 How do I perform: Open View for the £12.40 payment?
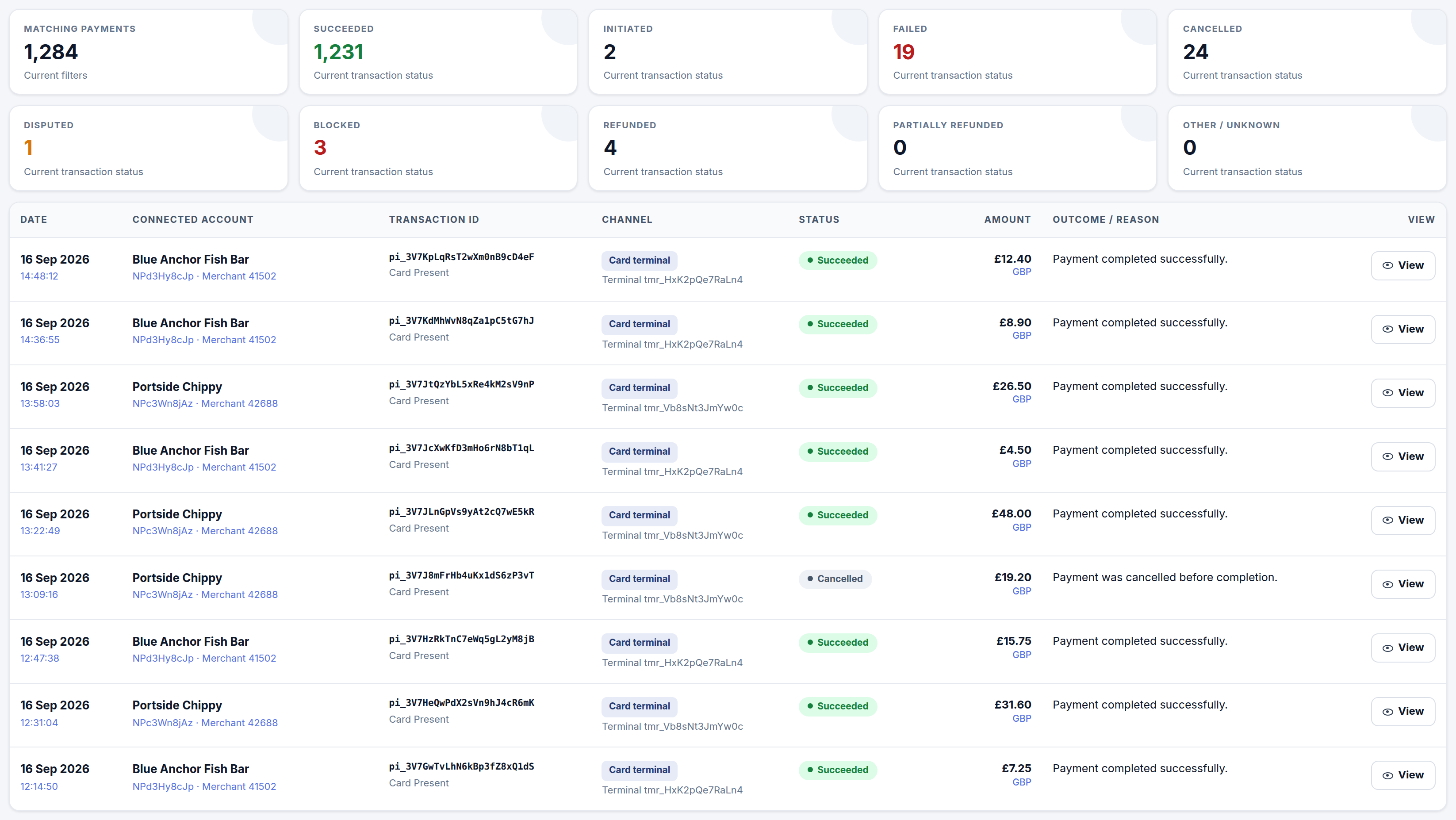tap(1403, 266)
